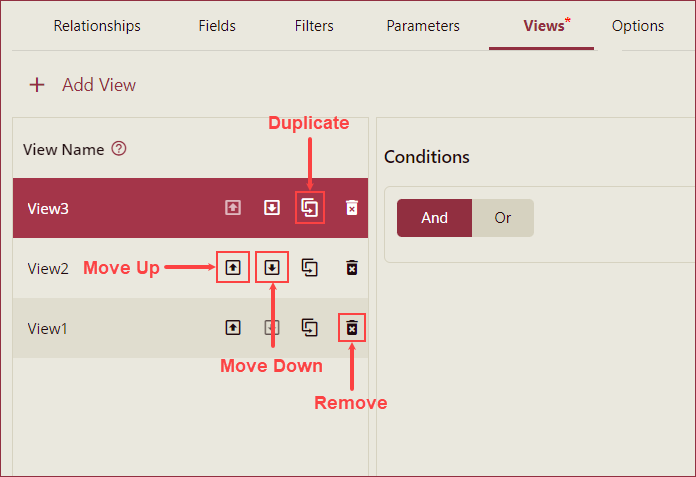Image resolution: width=696 pixels, height=477 pixels.
Task: Move View3 down in list
Action: (271, 208)
